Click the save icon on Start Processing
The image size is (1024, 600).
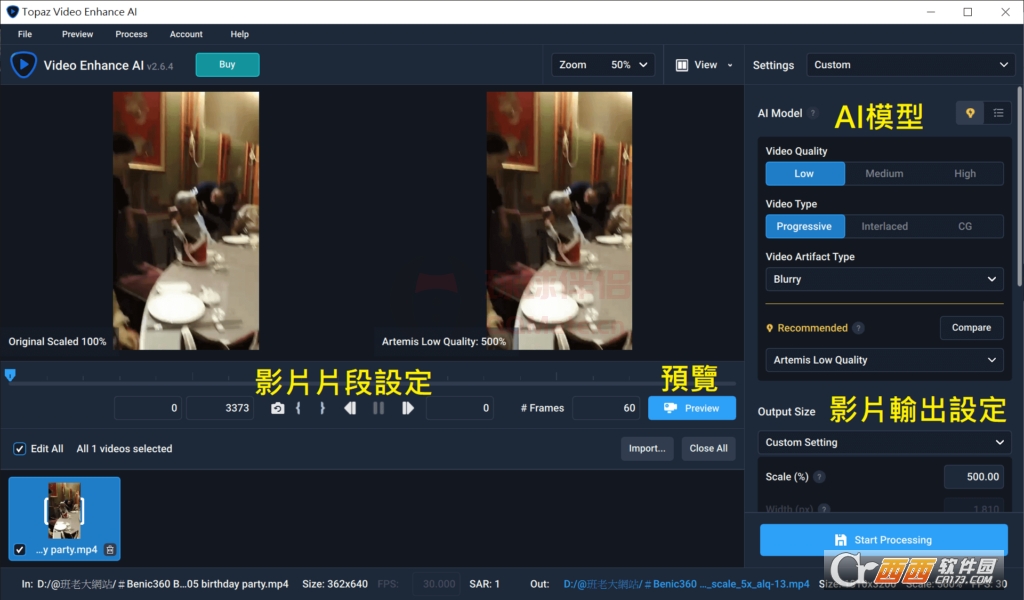(x=840, y=540)
